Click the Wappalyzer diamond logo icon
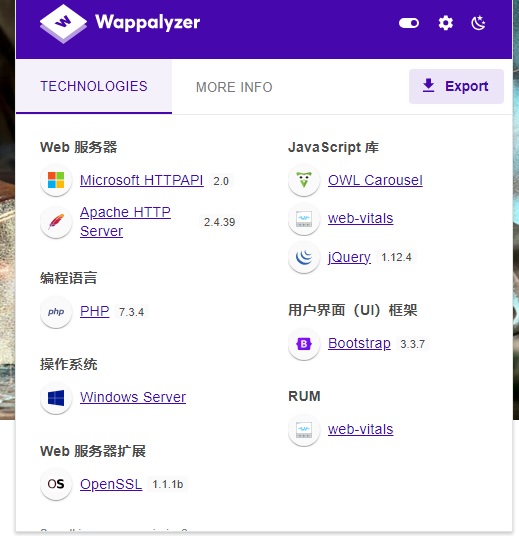Screen dimensions: 519x536 point(63,23)
